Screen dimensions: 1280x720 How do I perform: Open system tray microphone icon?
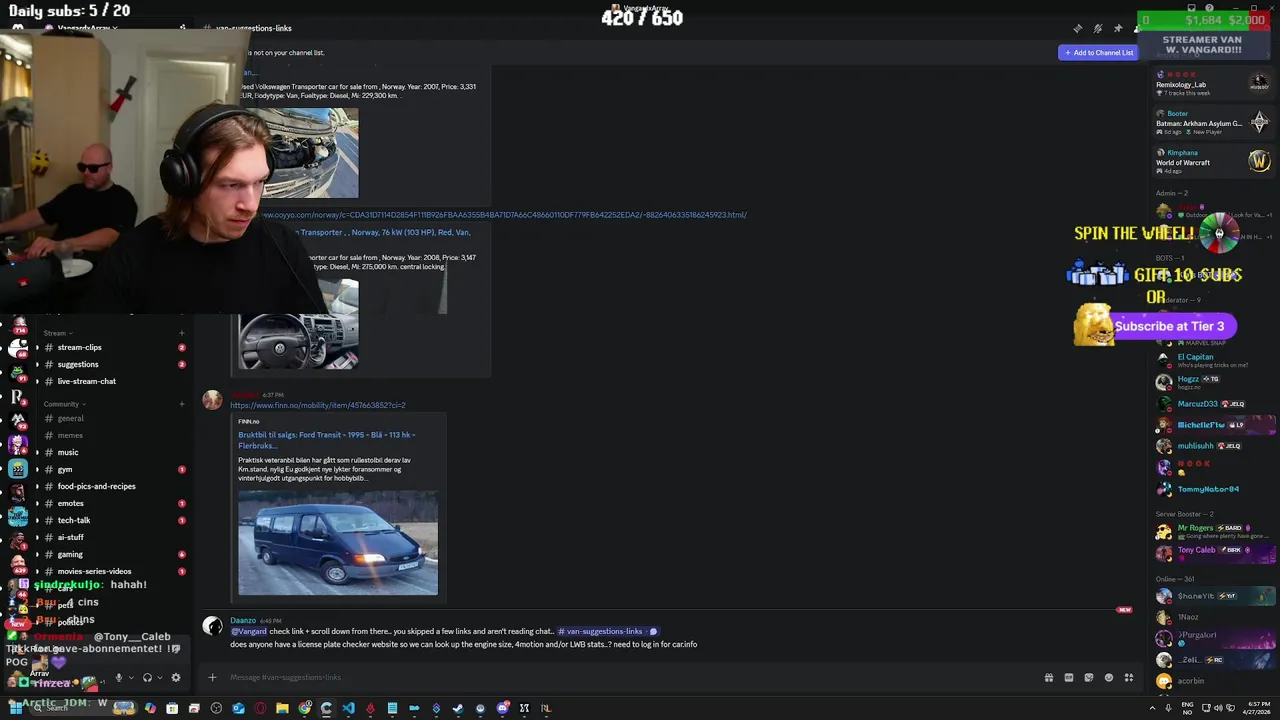click(x=1167, y=708)
